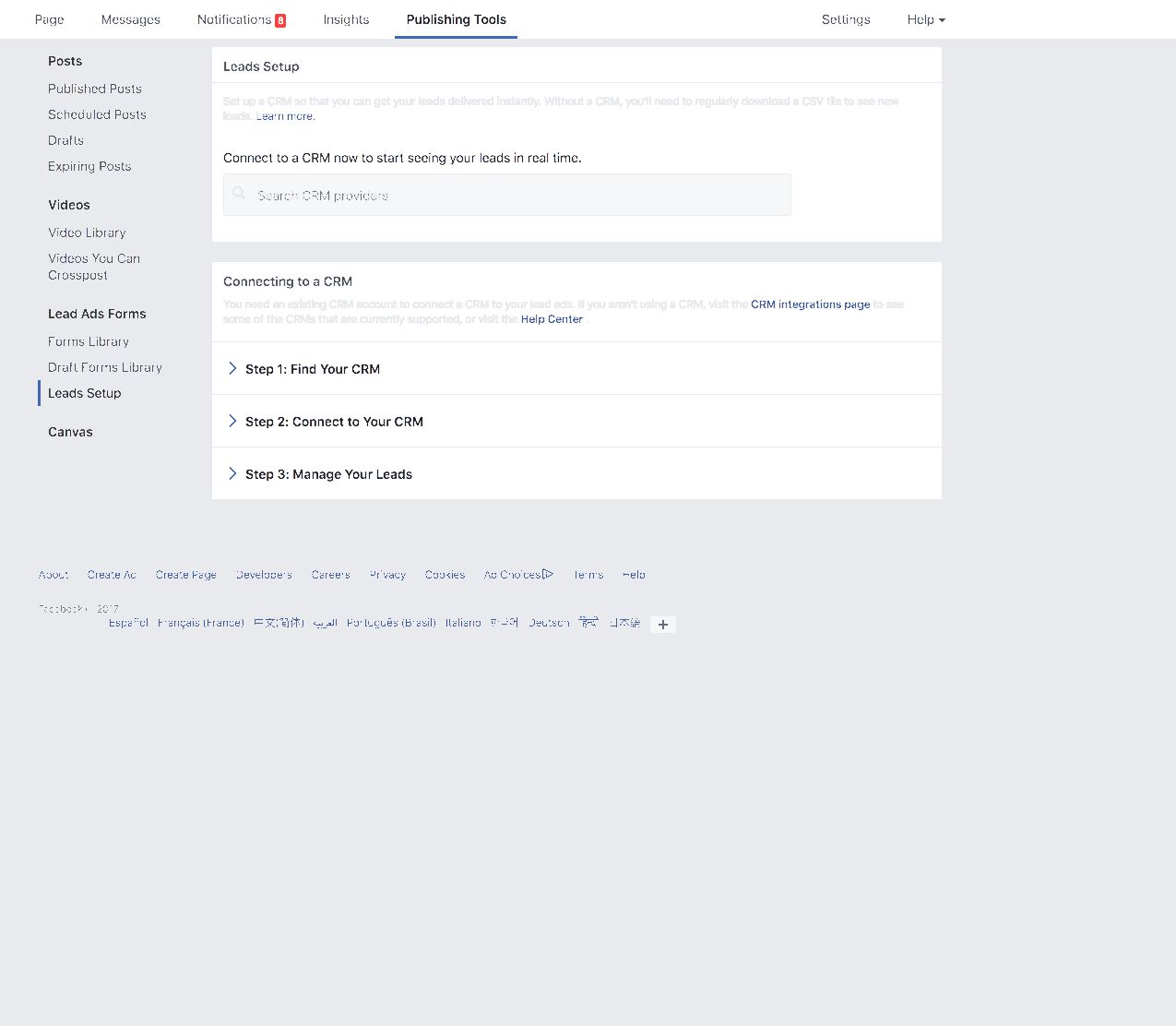
Task: Select Published Posts in sidebar
Action: (95, 89)
